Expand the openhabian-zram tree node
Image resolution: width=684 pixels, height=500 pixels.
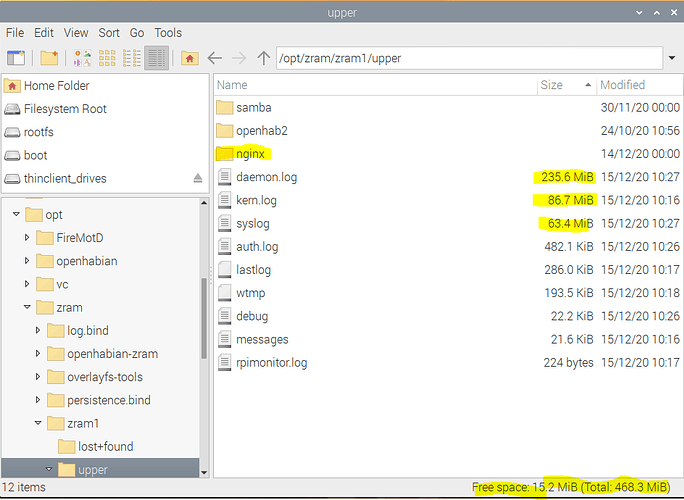click(x=38, y=353)
